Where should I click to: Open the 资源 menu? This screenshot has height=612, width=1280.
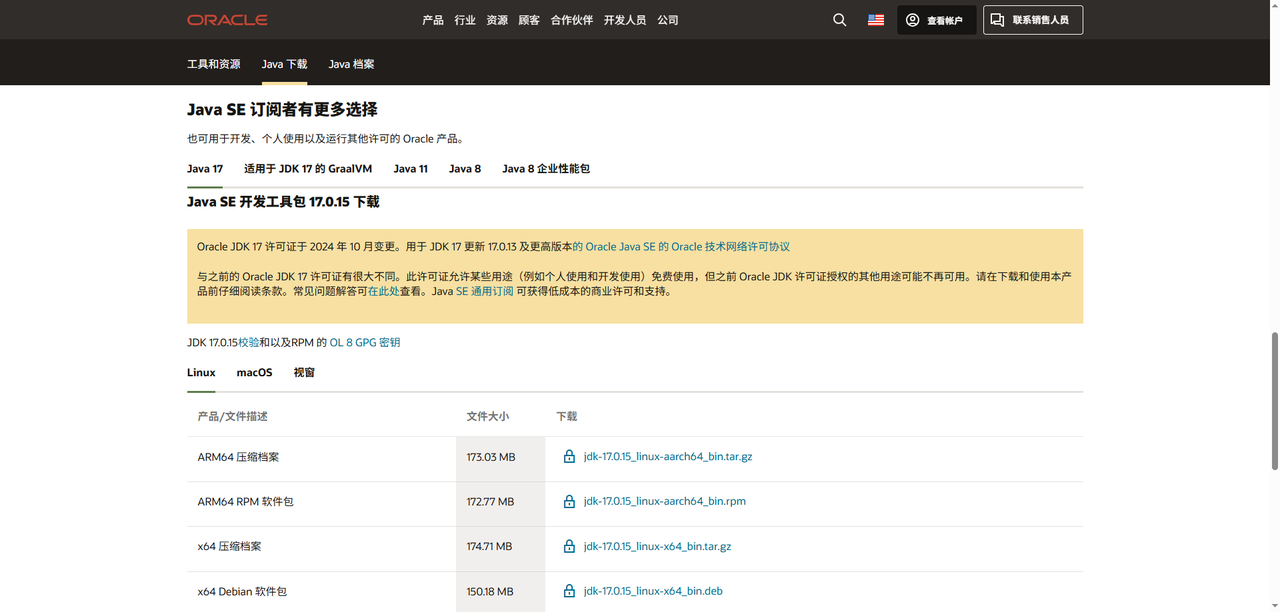coord(497,20)
